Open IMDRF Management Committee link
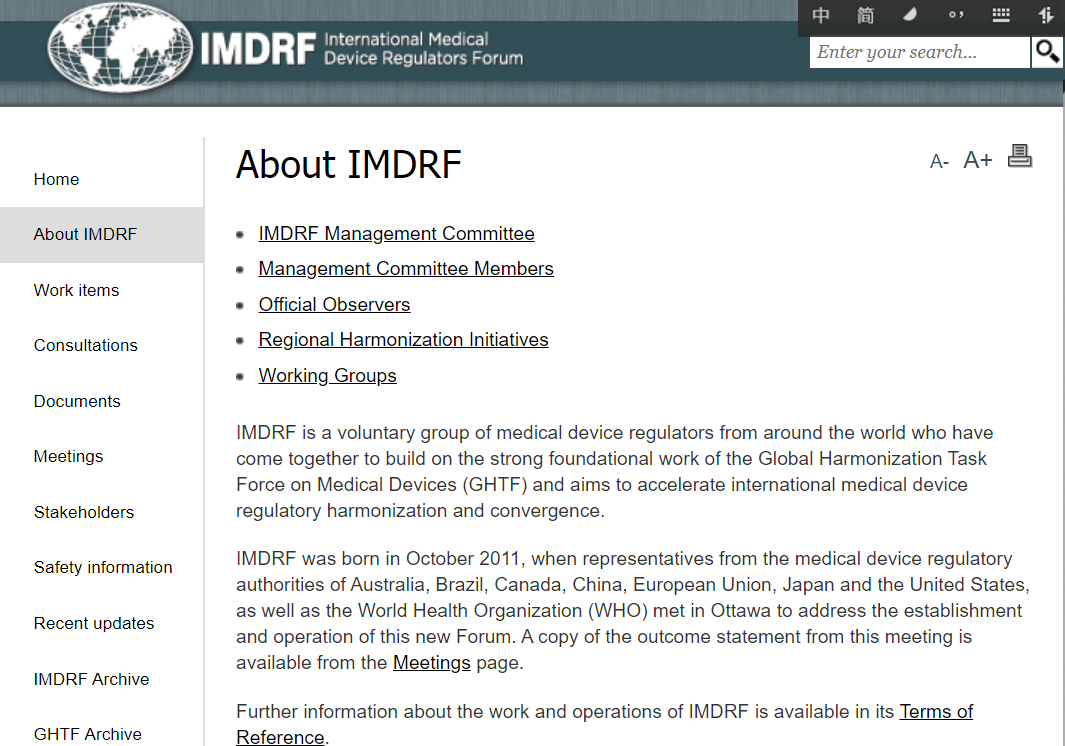The height and width of the screenshot is (746, 1065). tap(396, 234)
